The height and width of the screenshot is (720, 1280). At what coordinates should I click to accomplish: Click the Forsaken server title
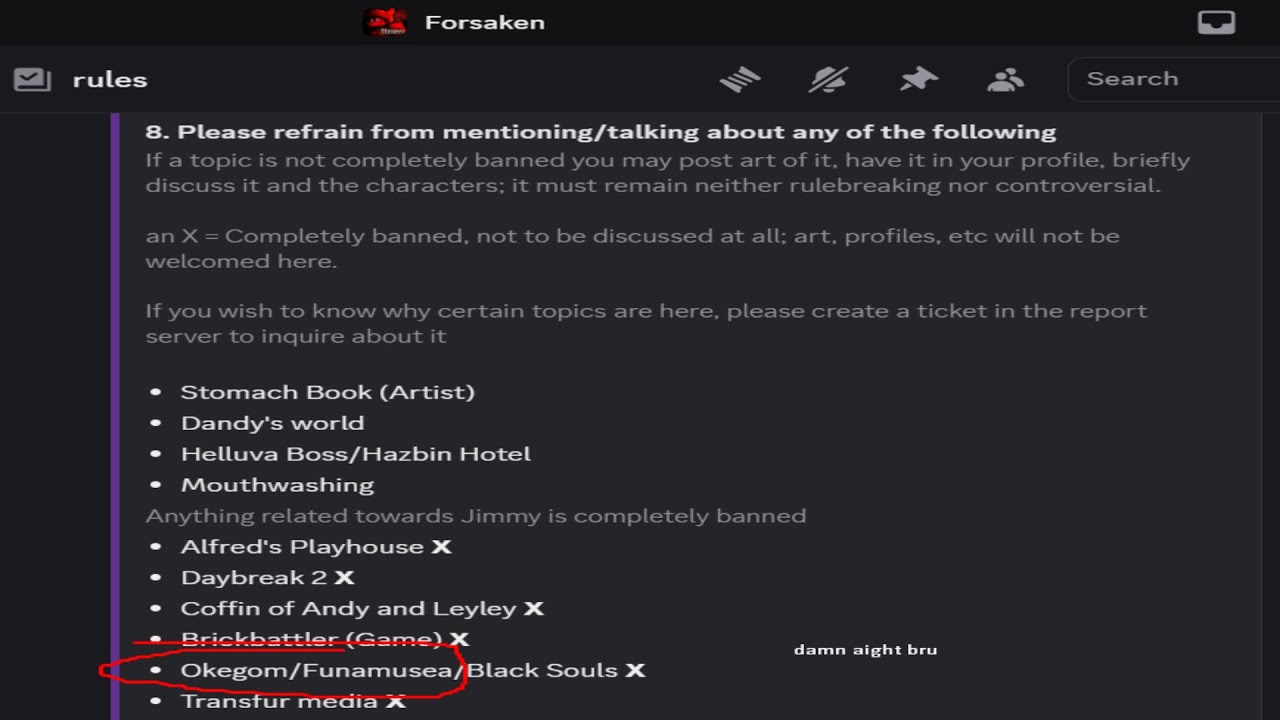pyautogui.click(x=485, y=22)
